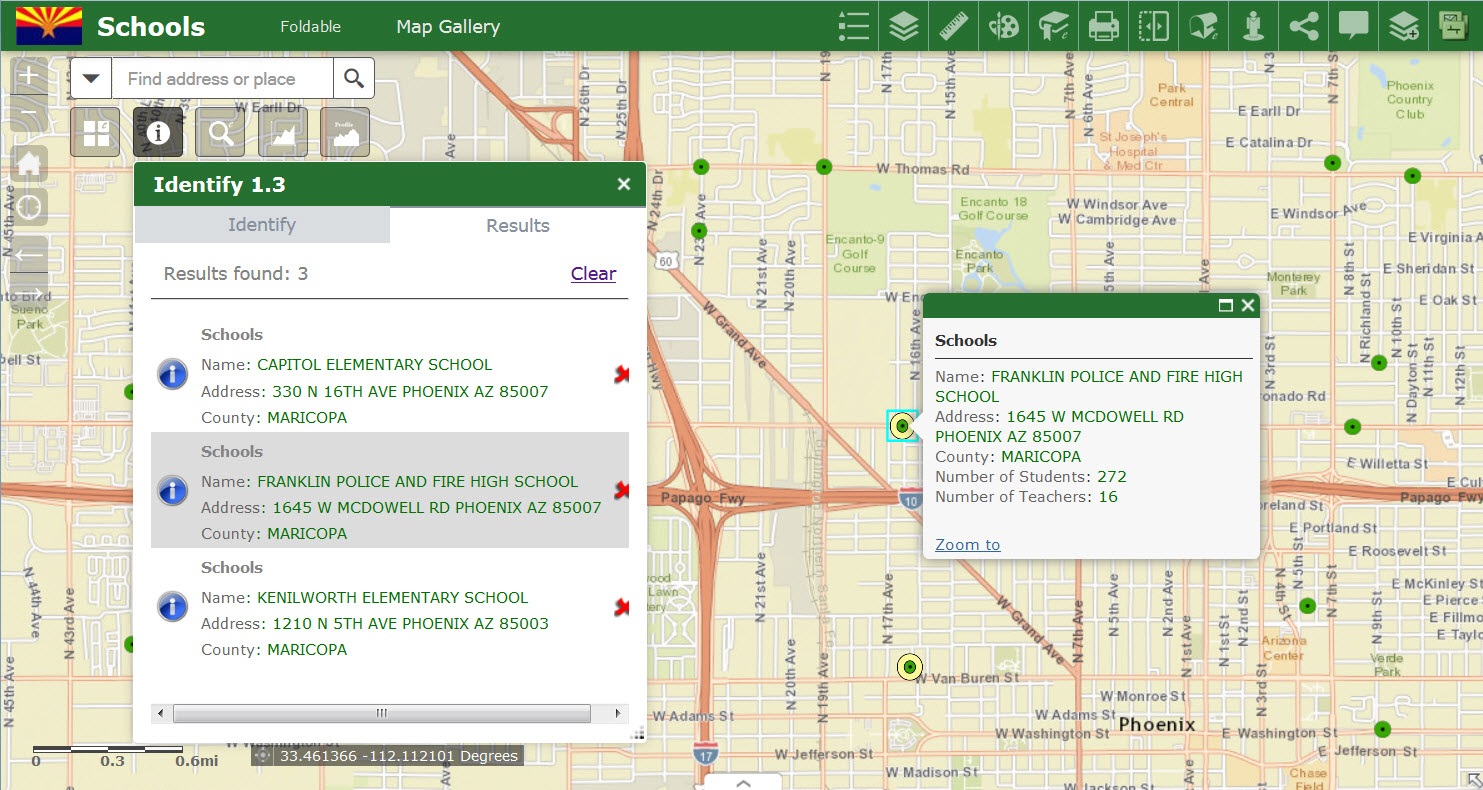Click the Share icon
This screenshot has height=790, width=1483.
(x=1303, y=26)
